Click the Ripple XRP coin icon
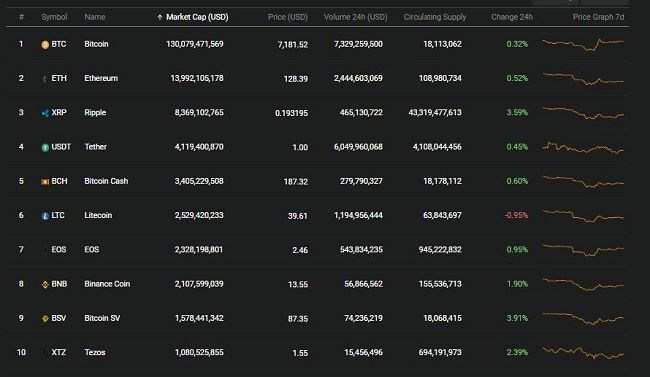 tap(45, 113)
